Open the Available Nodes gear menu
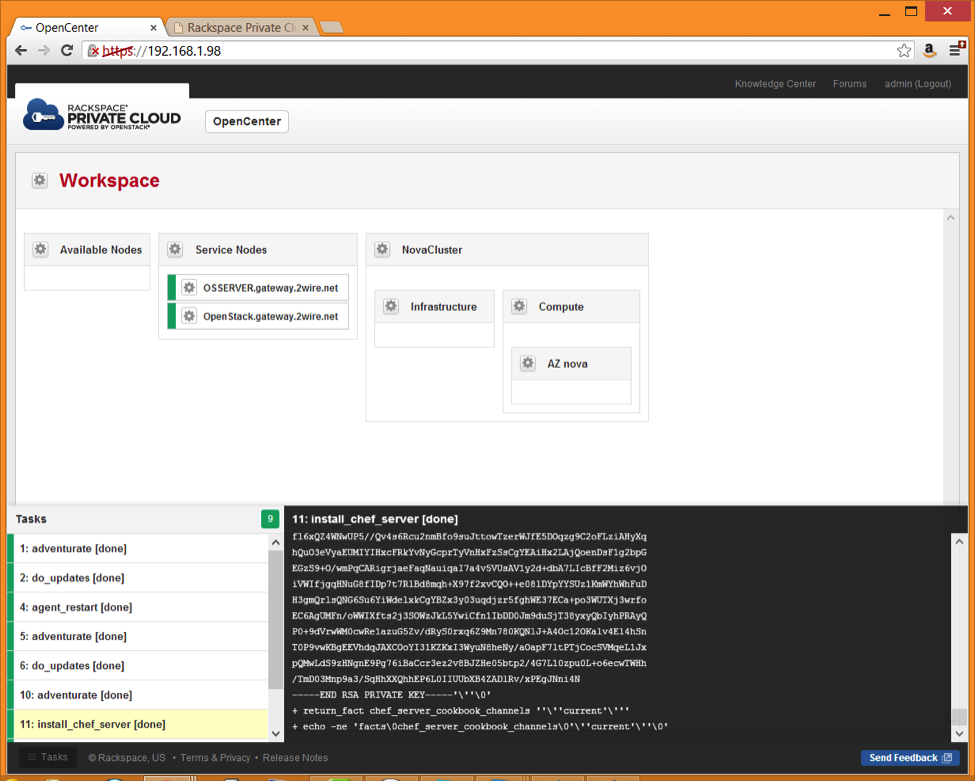975x782 pixels. coord(40,249)
